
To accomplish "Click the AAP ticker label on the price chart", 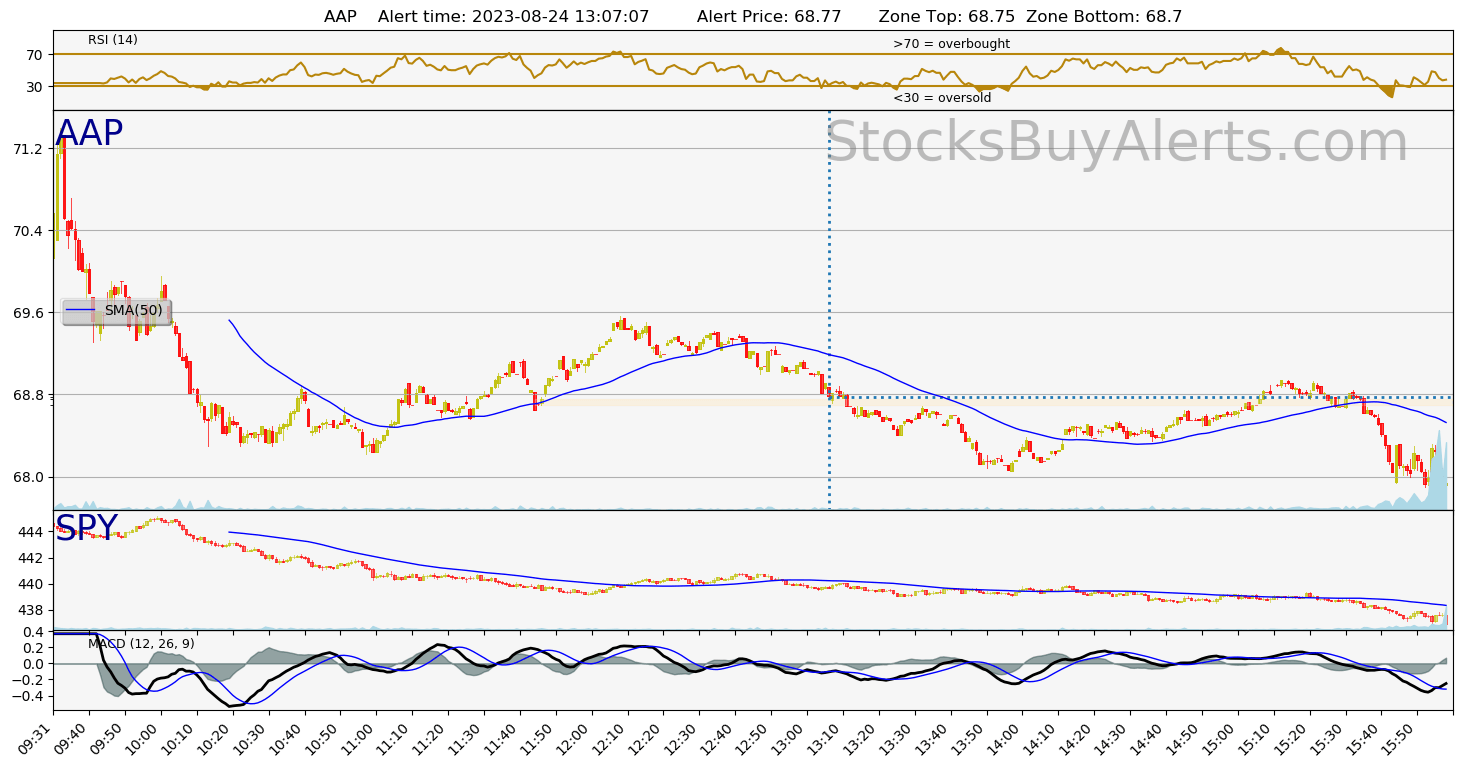I will 89,134.
